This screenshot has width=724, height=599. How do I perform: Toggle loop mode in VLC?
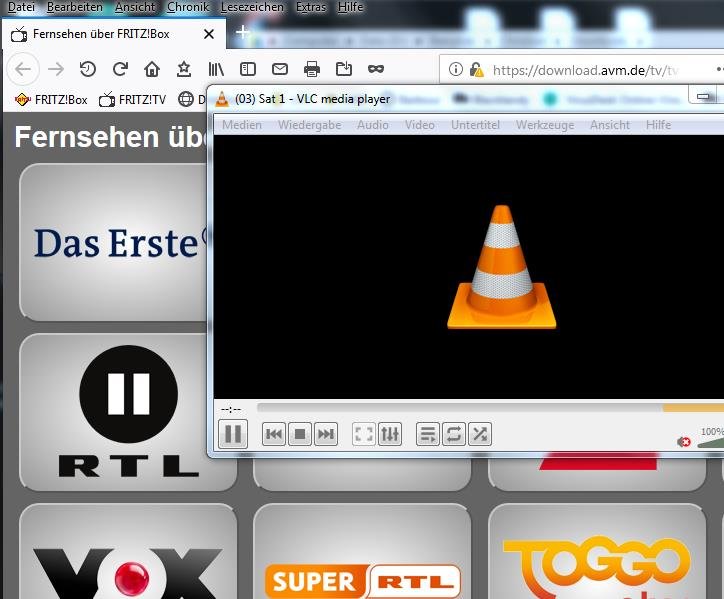pos(453,434)
